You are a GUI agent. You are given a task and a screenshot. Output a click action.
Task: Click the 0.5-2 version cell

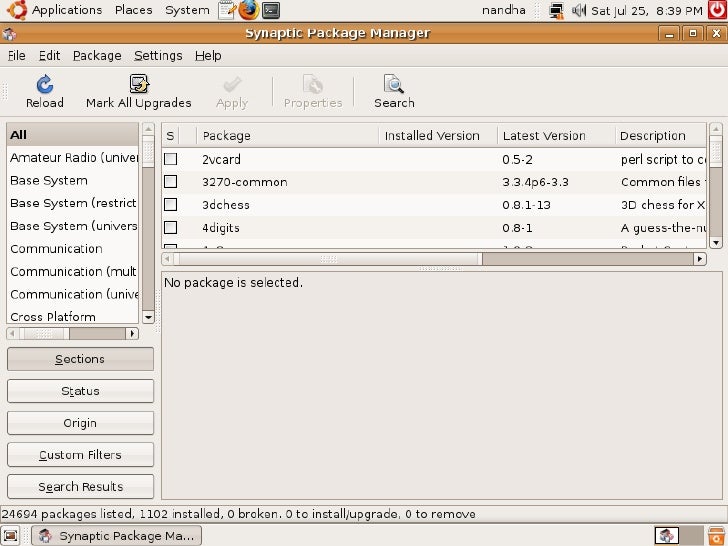[517, 159]
